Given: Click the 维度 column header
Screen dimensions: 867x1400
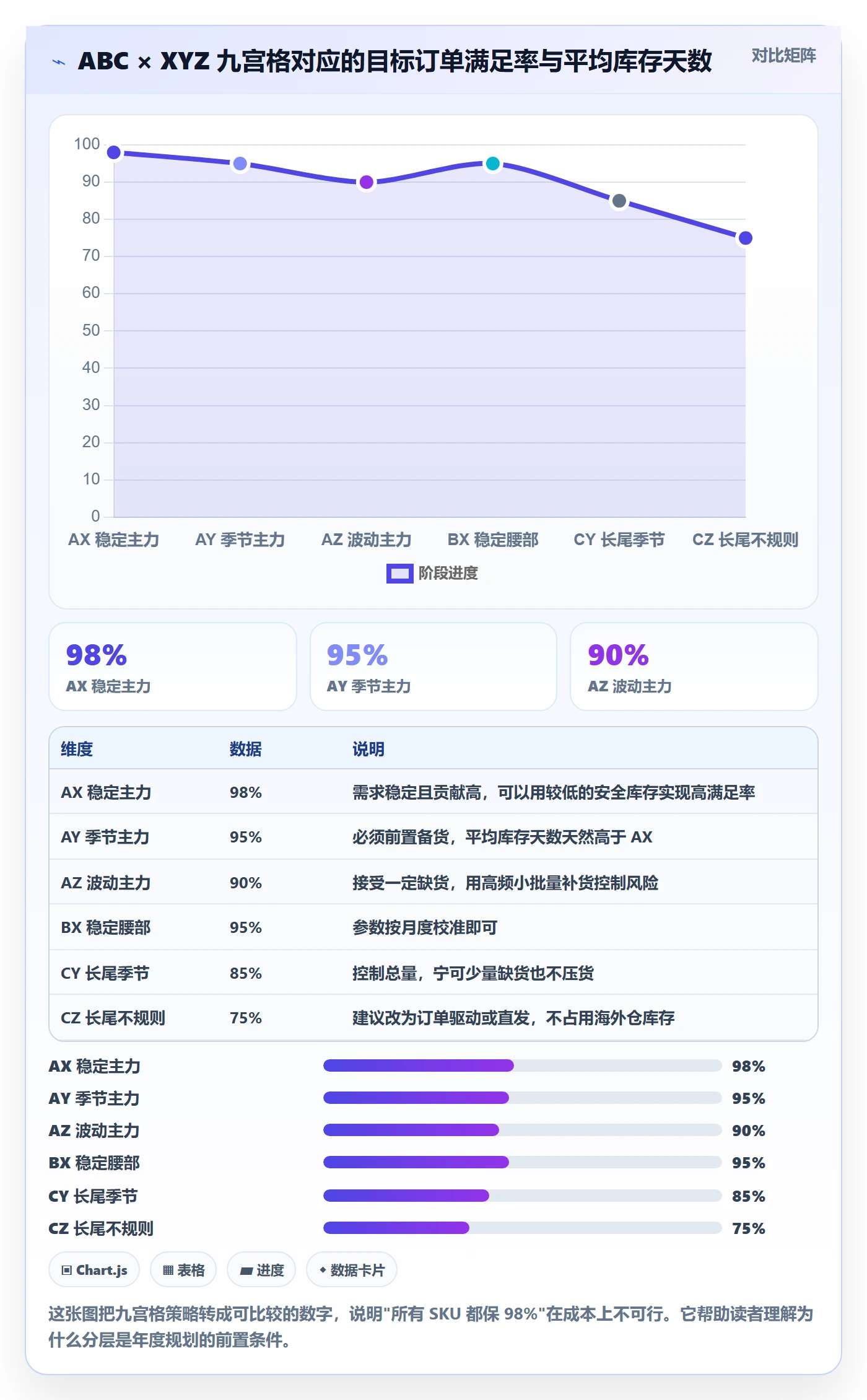Looking at the screenshot, I should click(77, 749).
